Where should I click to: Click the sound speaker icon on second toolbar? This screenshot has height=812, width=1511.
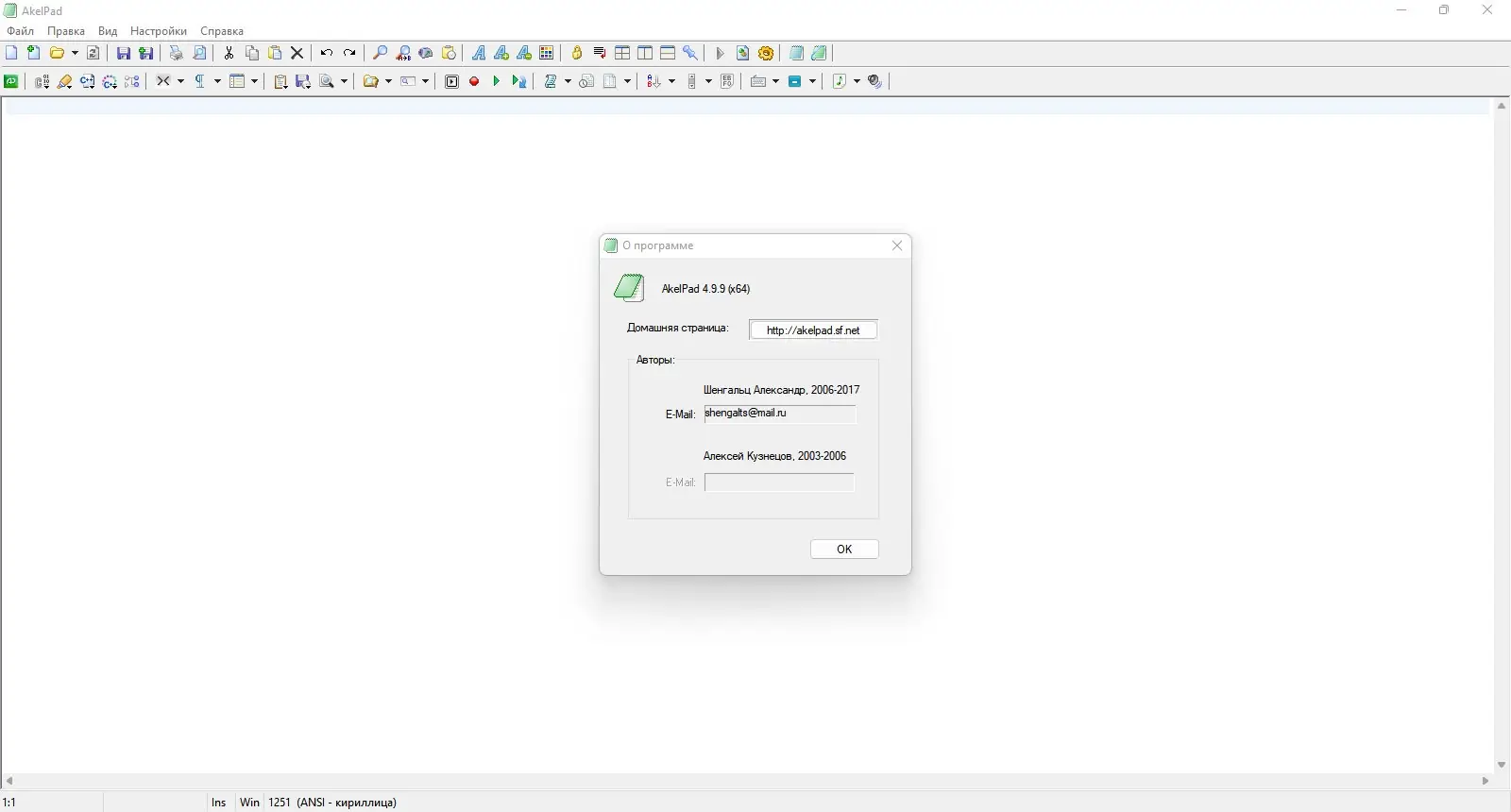point(875,81)
